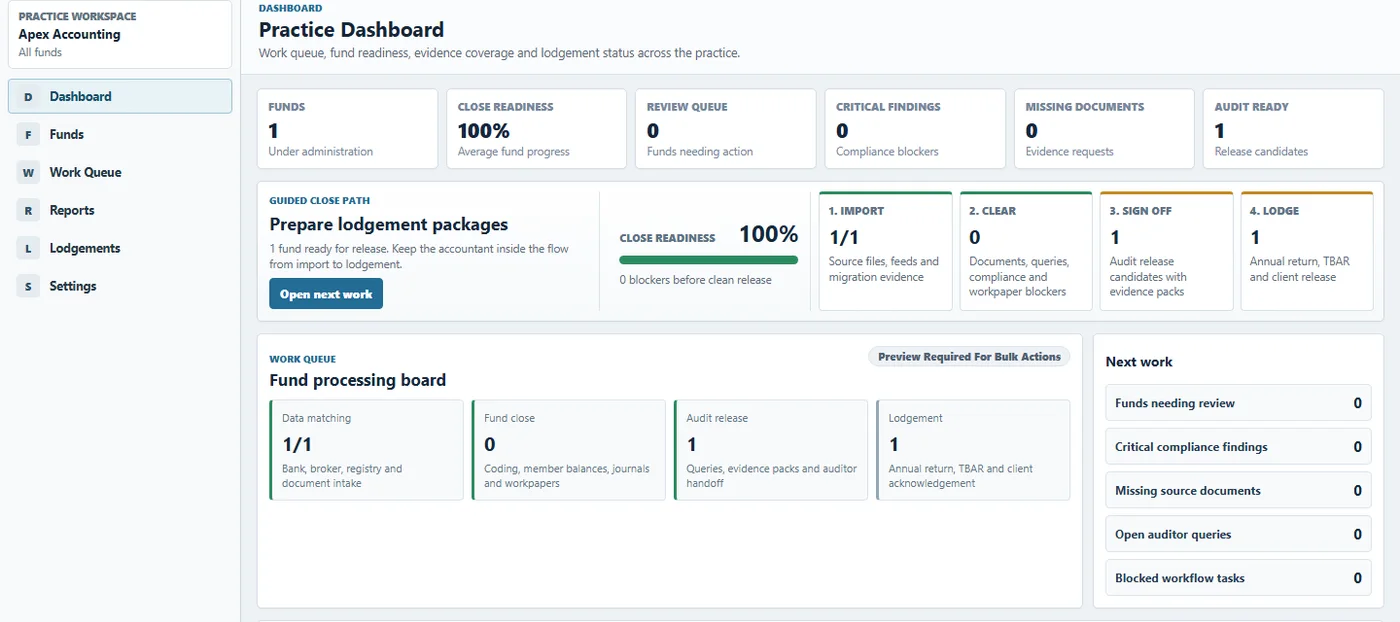Image resolution: width=1400 pixels, height=622 pixels.
Task: Open the Audit Ready summary card
Action: (x=1293, y=129)
